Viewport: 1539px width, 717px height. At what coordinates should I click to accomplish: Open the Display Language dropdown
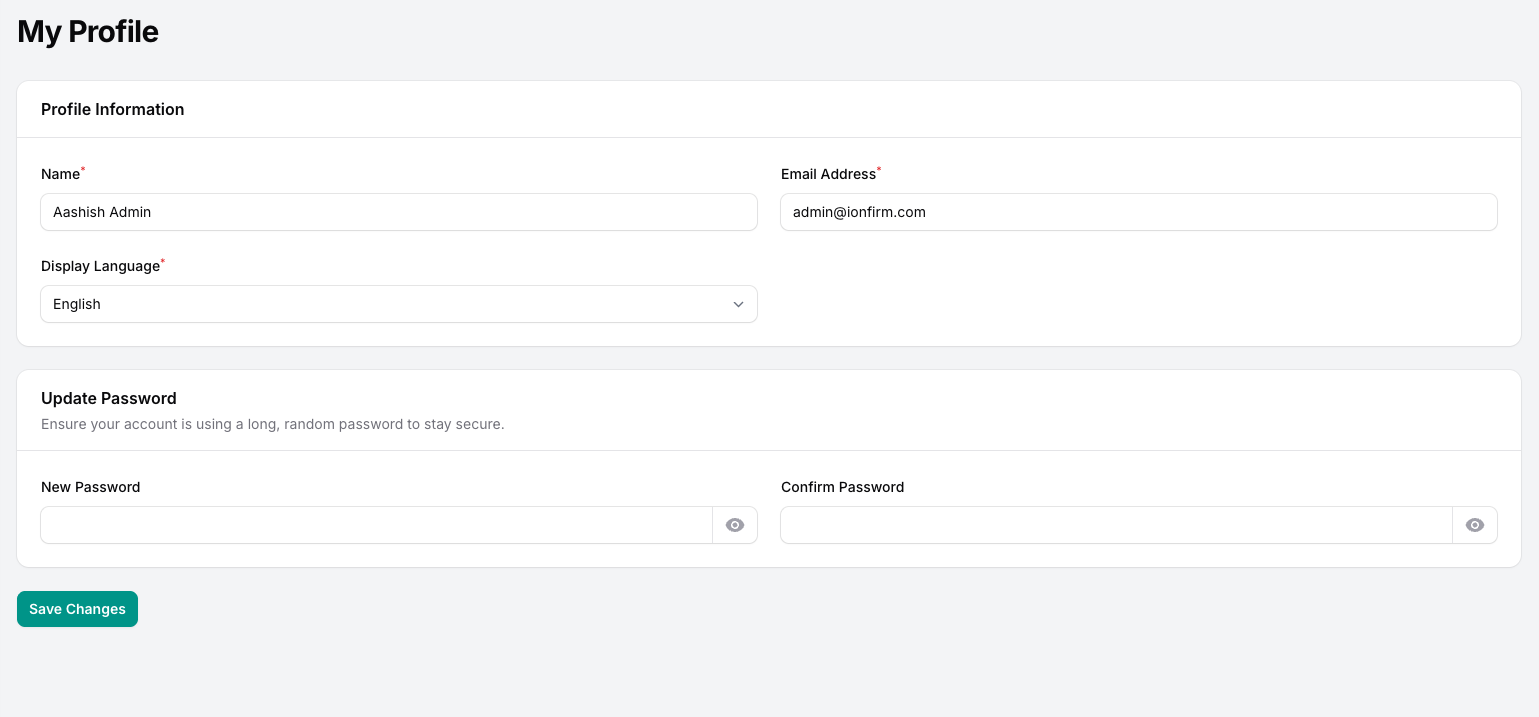398,304
